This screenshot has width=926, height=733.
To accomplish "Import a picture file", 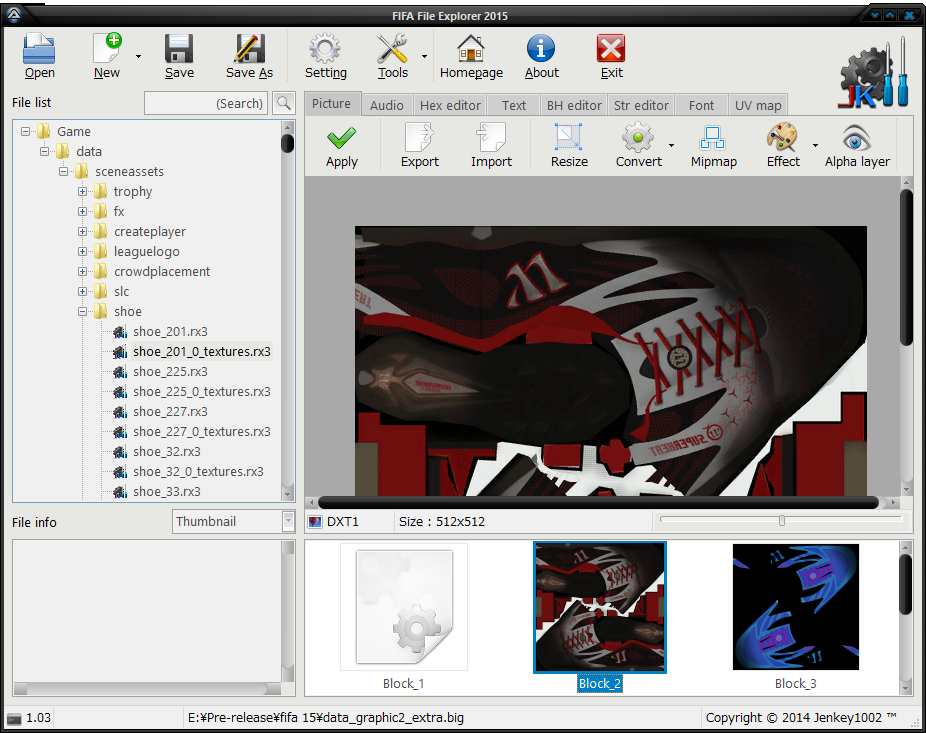I will 491,146.
